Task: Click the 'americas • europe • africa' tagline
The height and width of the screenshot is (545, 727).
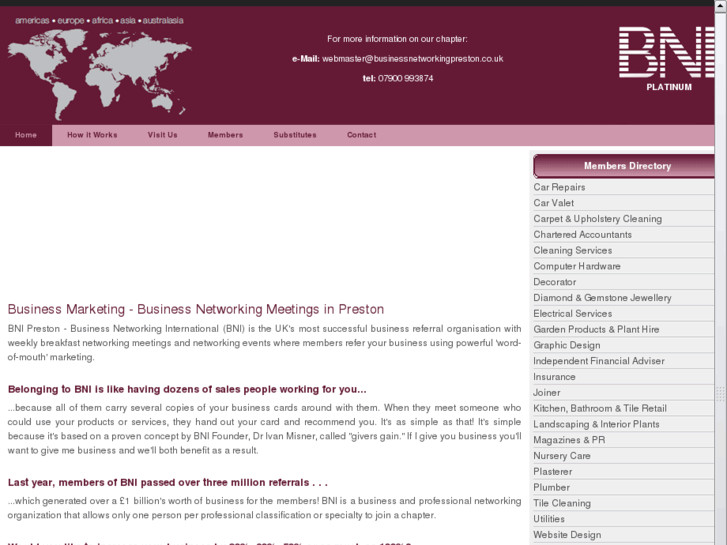Action: coord(99,20)
